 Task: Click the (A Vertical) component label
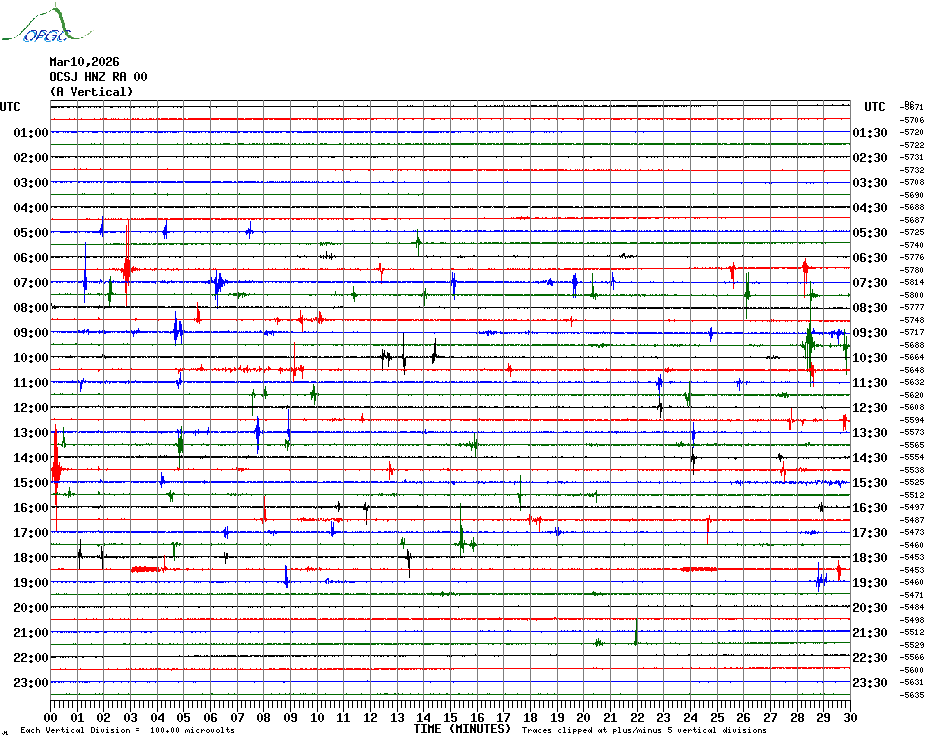(x=91, y=92)
